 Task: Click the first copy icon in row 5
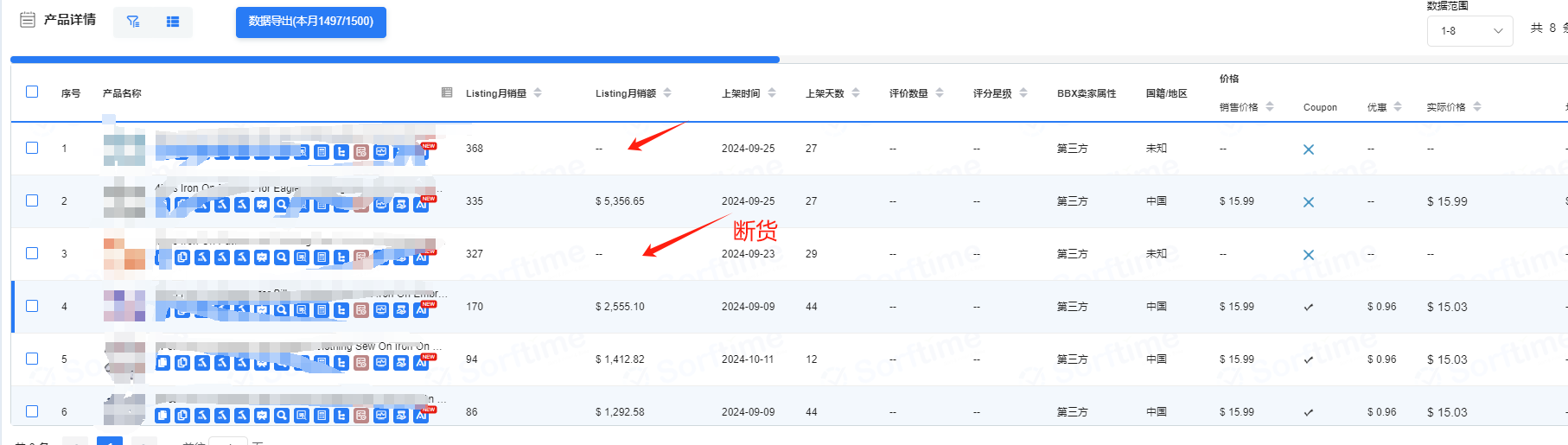pos(163,363)
